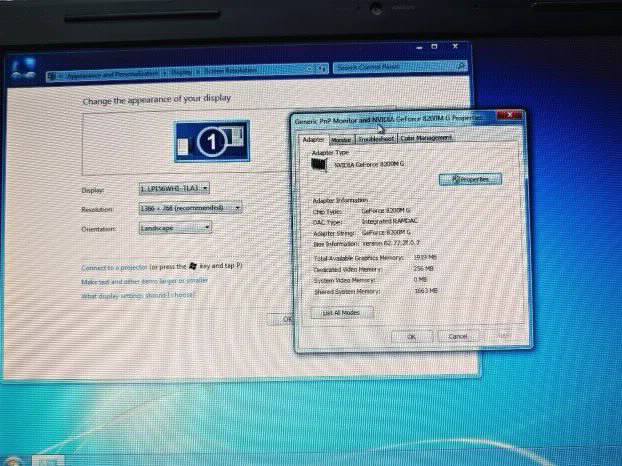Click the NVIDIA adapter card icon
This screenshot has width=622, height=466.
[319, 164]
